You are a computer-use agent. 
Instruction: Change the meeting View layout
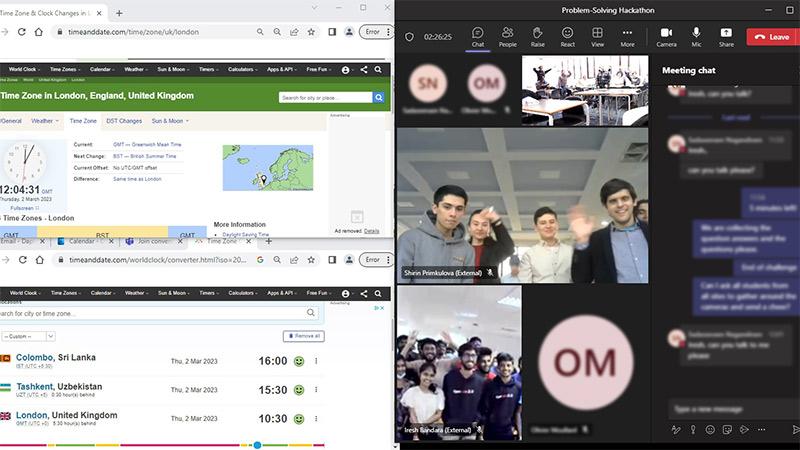tap(597, 37)
